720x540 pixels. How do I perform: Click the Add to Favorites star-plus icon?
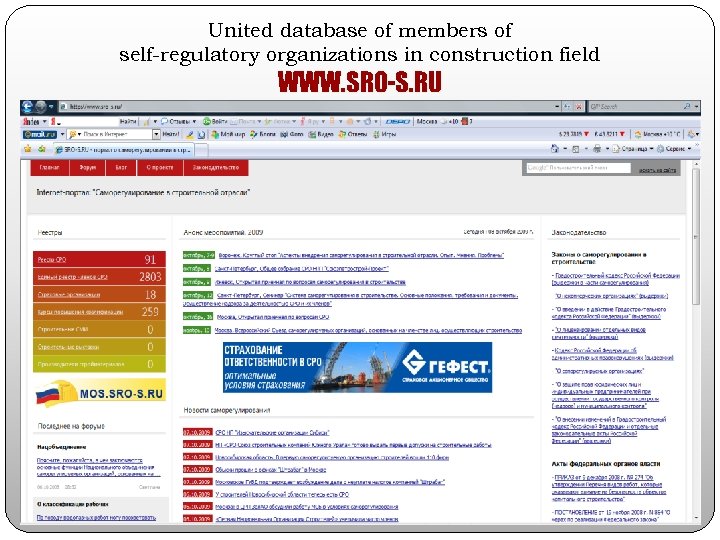pyautogui.click(x=42, y=149)
